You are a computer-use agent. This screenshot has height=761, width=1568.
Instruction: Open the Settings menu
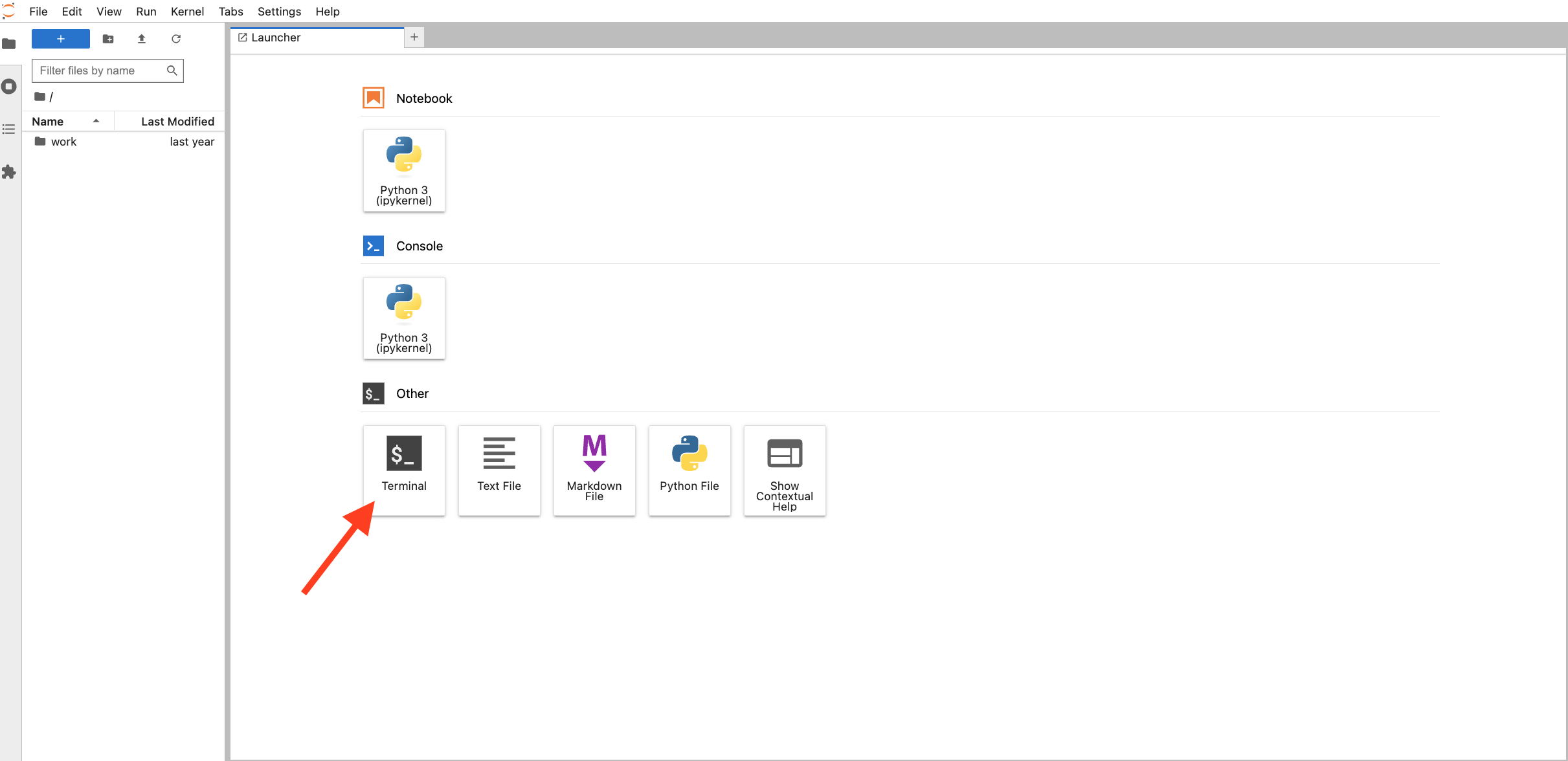click(279, 12)
